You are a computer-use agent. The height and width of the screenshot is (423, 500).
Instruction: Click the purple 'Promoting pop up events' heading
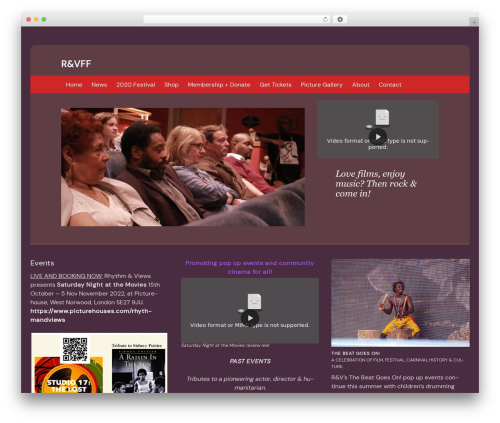coord(250,267)
